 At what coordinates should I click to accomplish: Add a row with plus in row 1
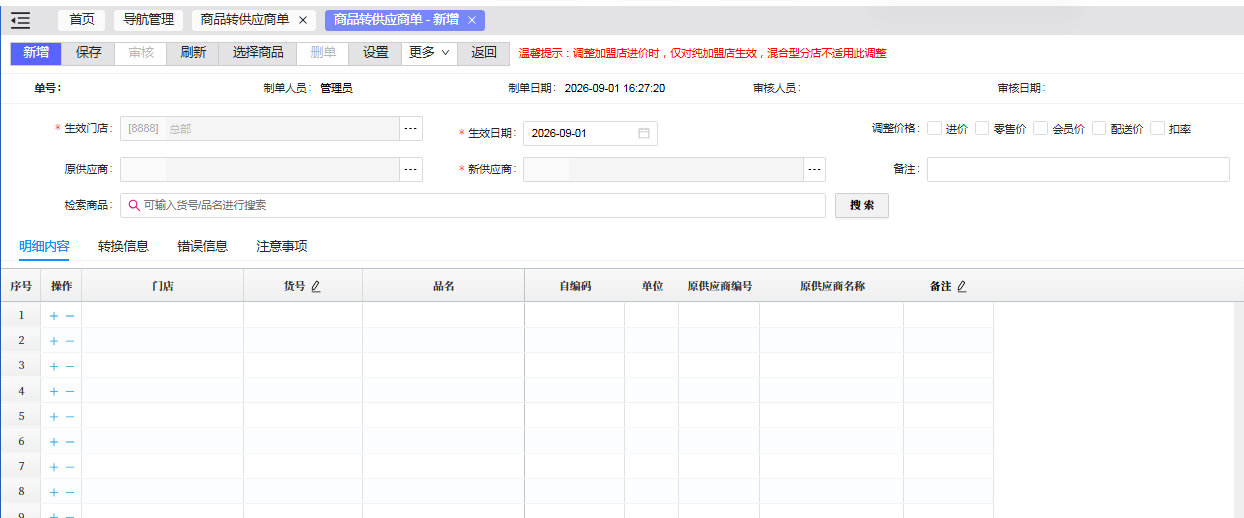(x=54, y=316)
